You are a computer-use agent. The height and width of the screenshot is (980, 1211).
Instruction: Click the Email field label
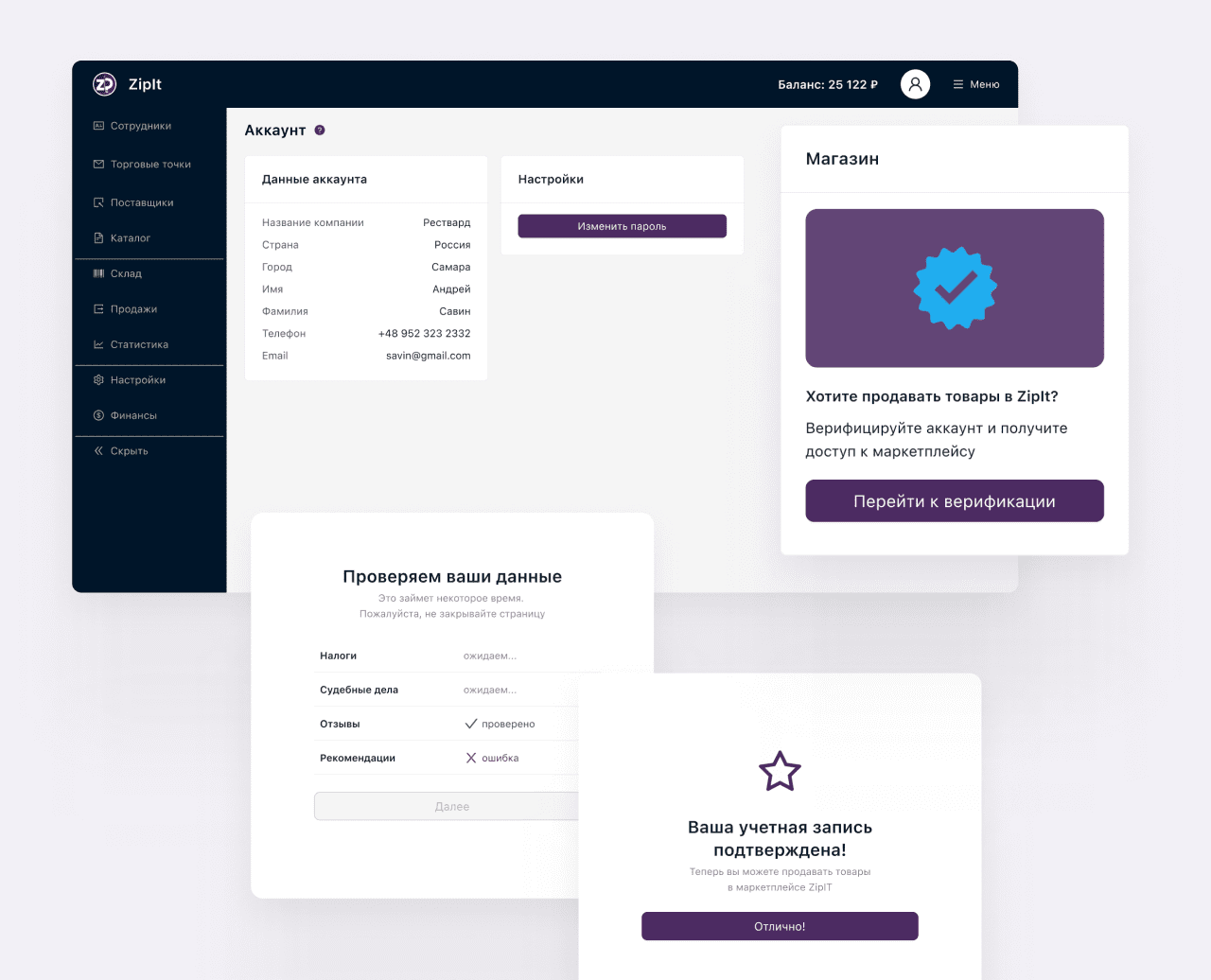(x=274, y=356)
